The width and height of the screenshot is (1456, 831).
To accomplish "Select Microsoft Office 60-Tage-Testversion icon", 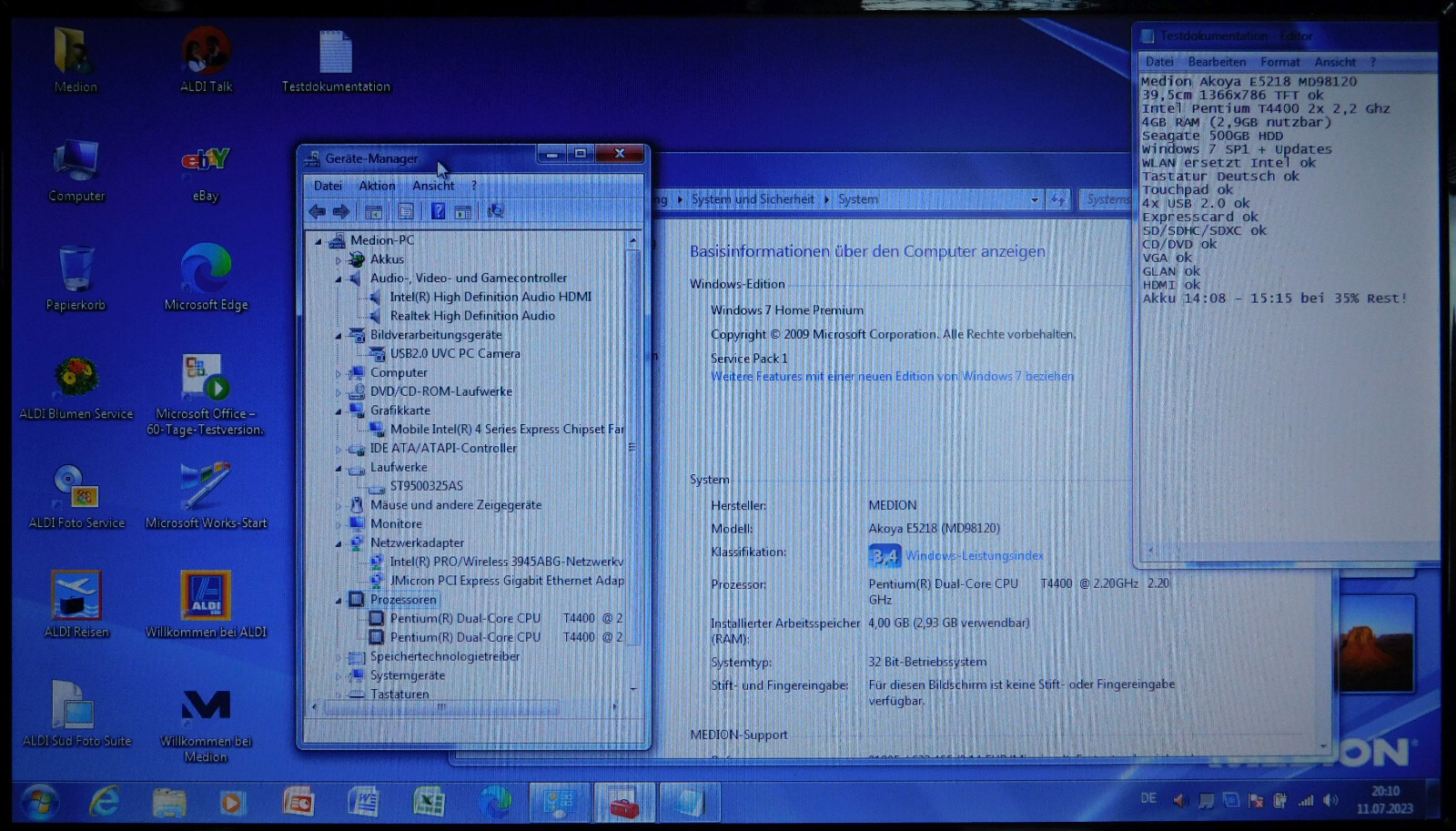I will (x=206, y=396).
